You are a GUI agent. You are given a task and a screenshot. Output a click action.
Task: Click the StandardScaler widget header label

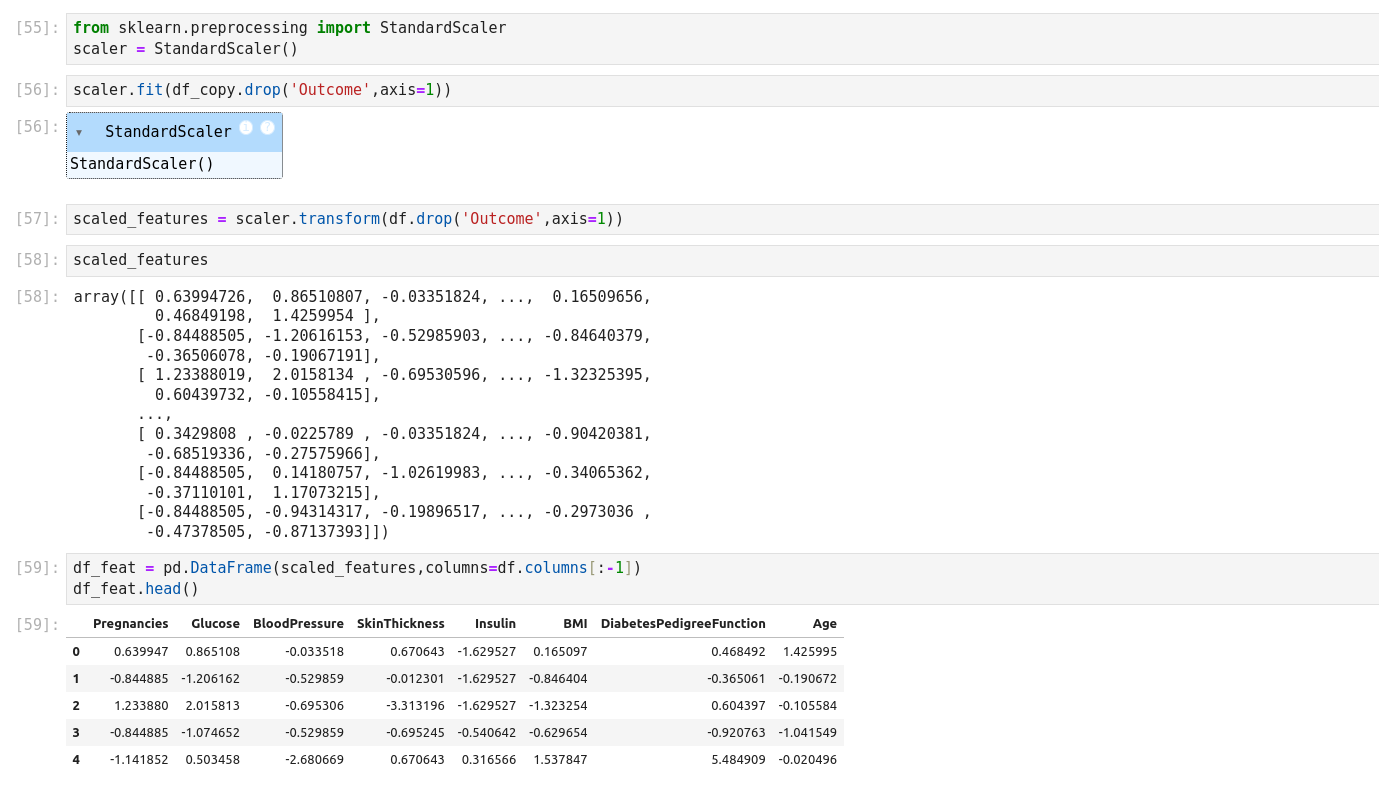168,132
